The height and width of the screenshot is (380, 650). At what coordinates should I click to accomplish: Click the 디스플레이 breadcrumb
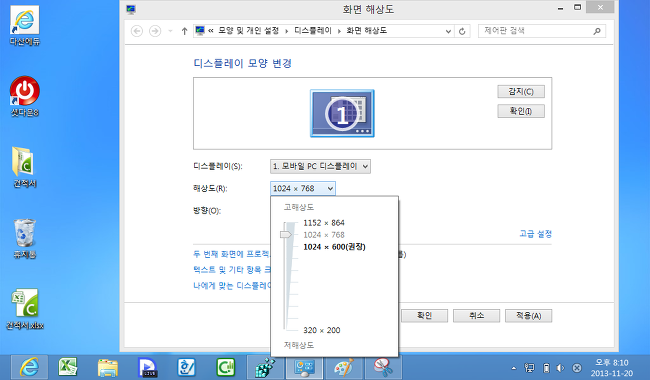point(313,31)
